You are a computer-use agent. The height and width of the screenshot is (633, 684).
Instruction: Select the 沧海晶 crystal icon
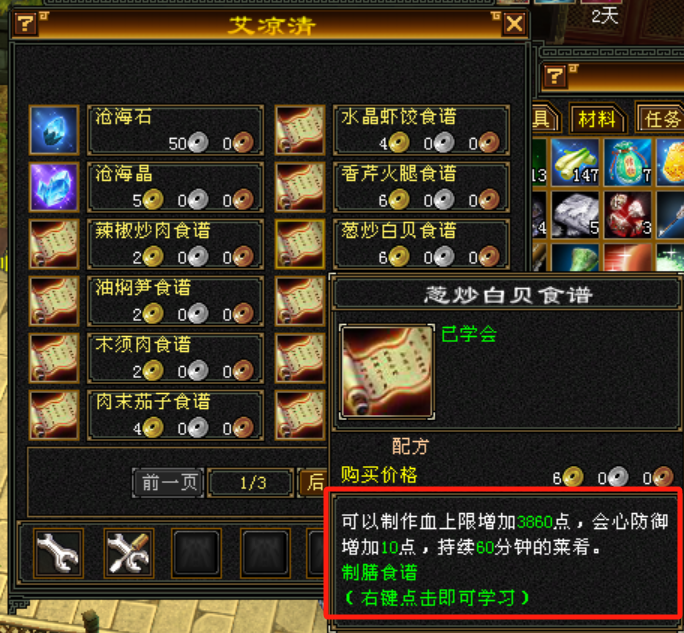coord(54,187)
